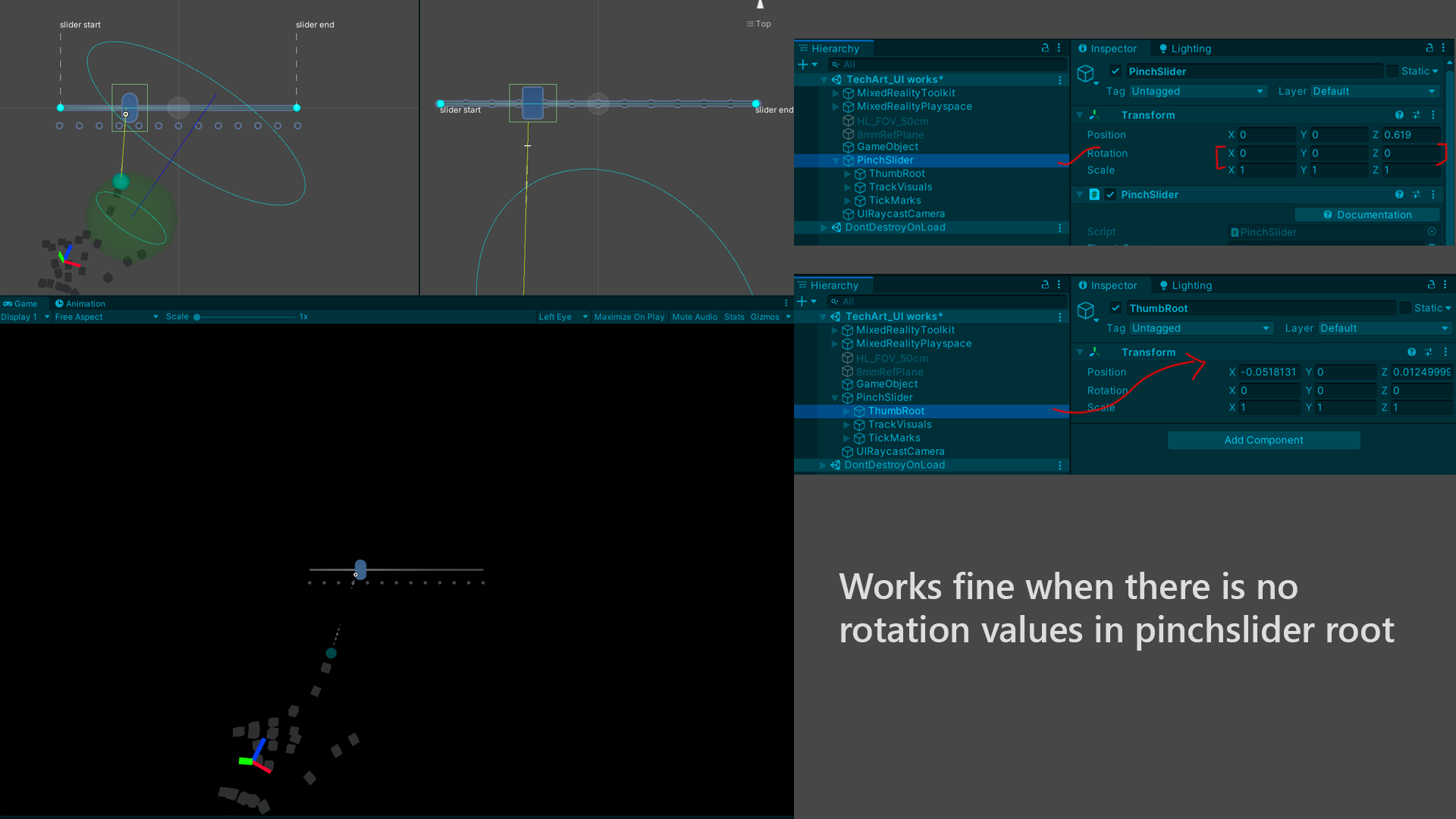Click the Documentation button on PinchSlider
This screenshot has height=819, width=1456.
1367,215
